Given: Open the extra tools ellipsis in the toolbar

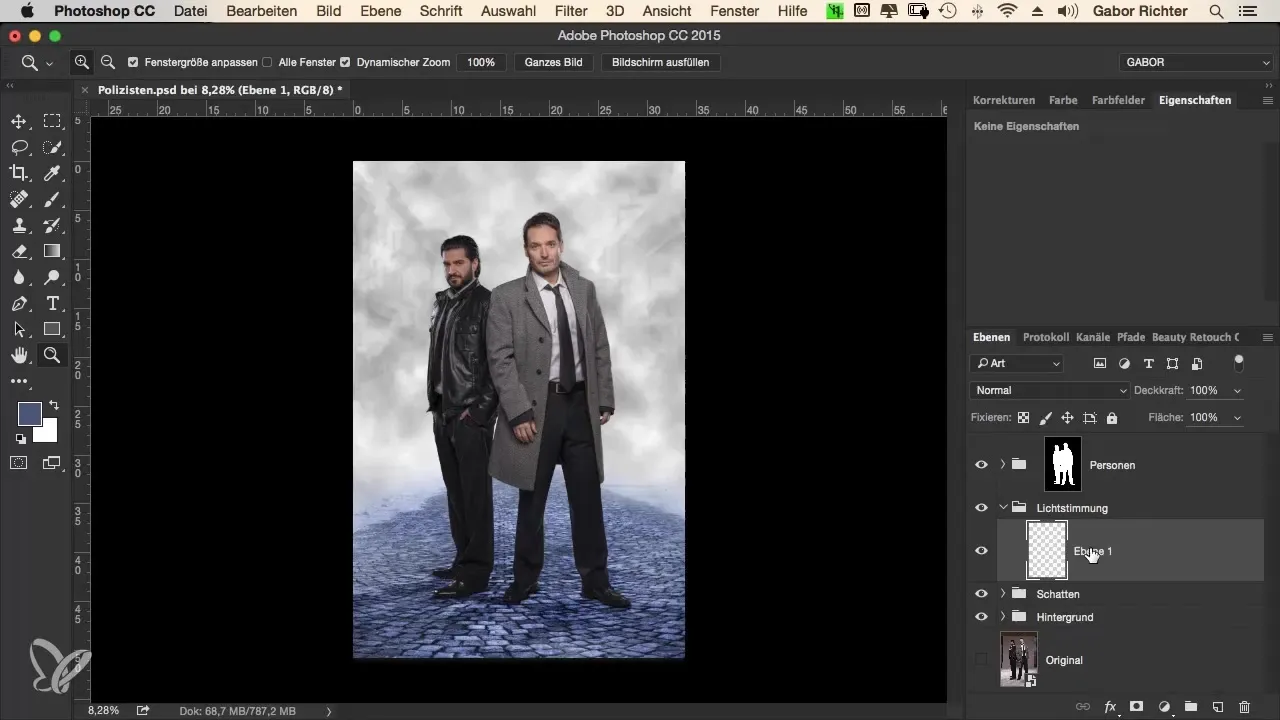Looking at the screenshot, I should click(18, 381).
